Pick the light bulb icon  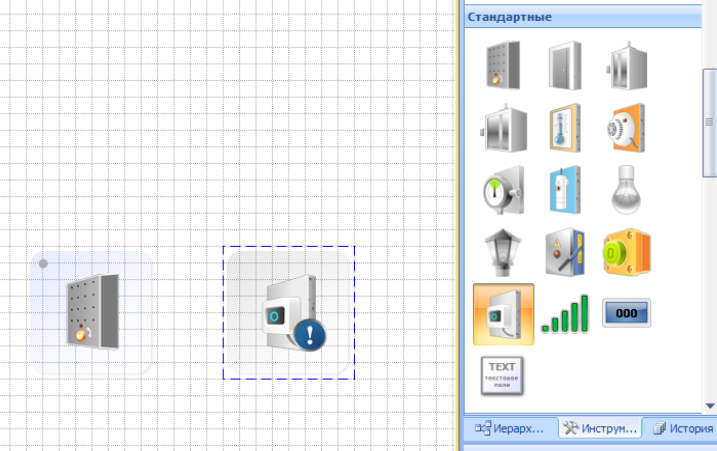tap(626, 189)
